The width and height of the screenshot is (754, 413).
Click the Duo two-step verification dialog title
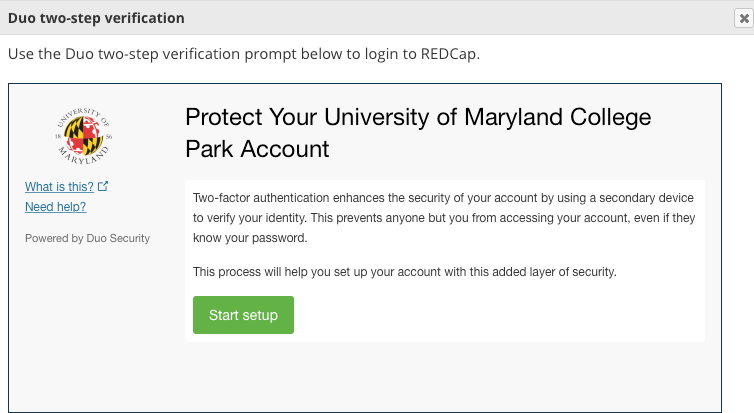pyautogui.click(x=96, y=18)
